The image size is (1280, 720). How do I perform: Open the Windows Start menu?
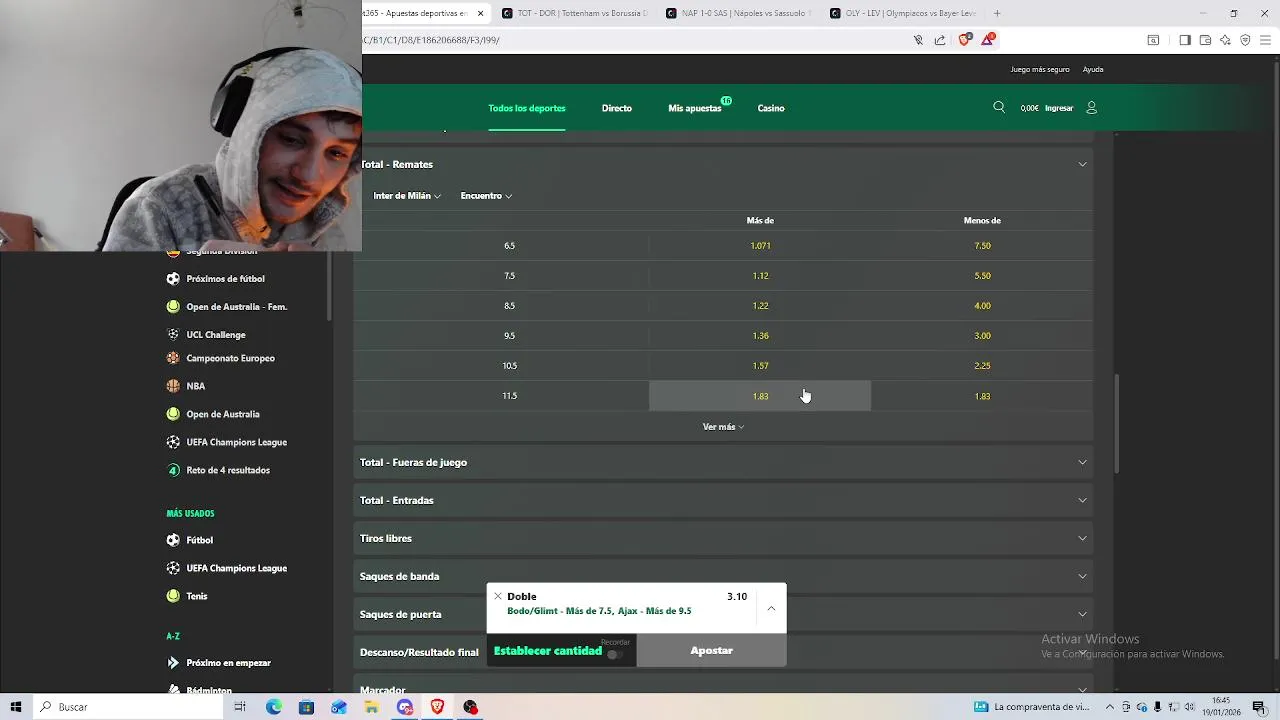tap(16, 707)
